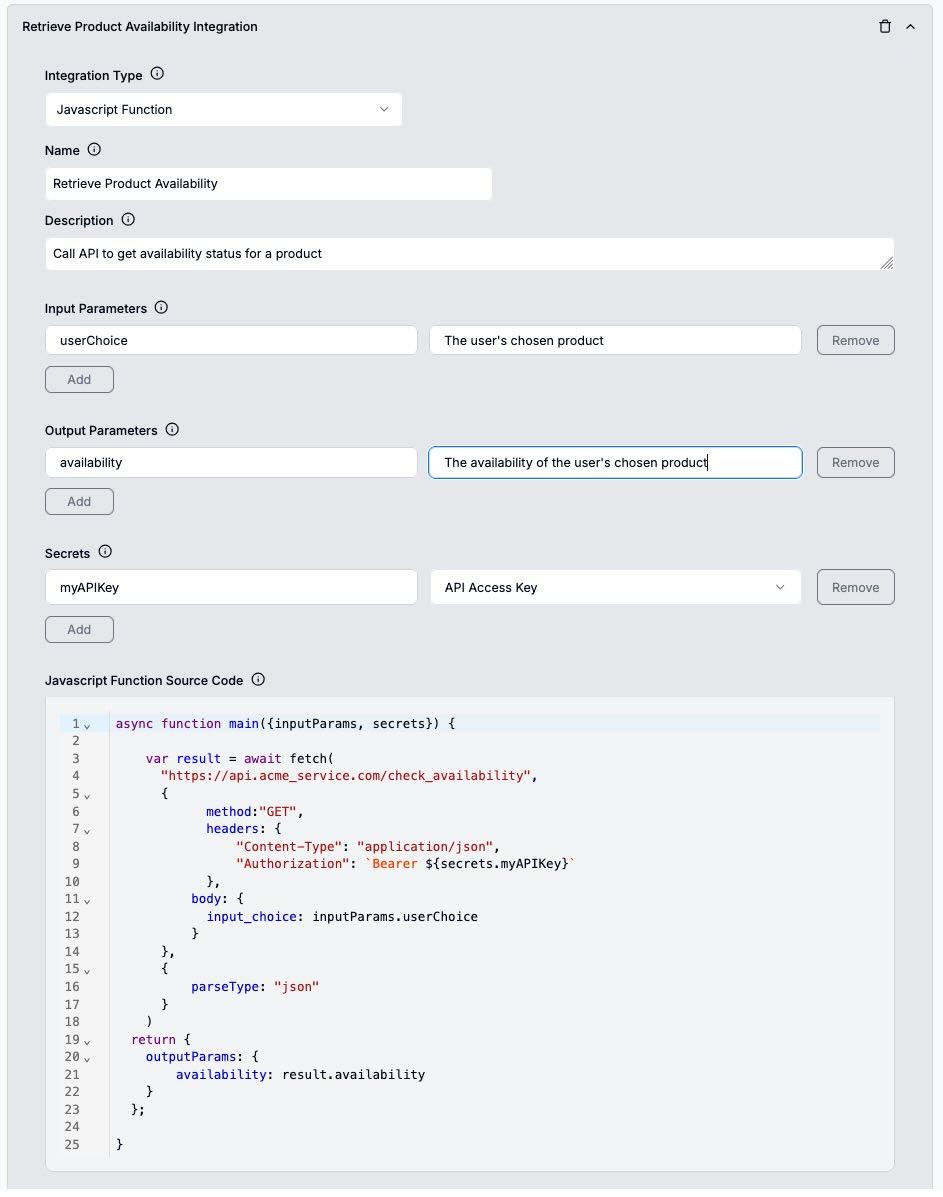The image size is (943, 1197).
Task: Add a new secret
Action: [x=79, y=630]
